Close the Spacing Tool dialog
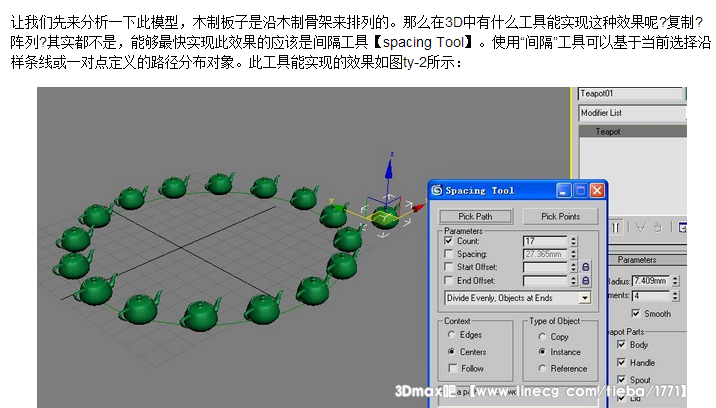The height and width of the screenshot is (408, 716). pyautogui.click(x=597, y=191)
